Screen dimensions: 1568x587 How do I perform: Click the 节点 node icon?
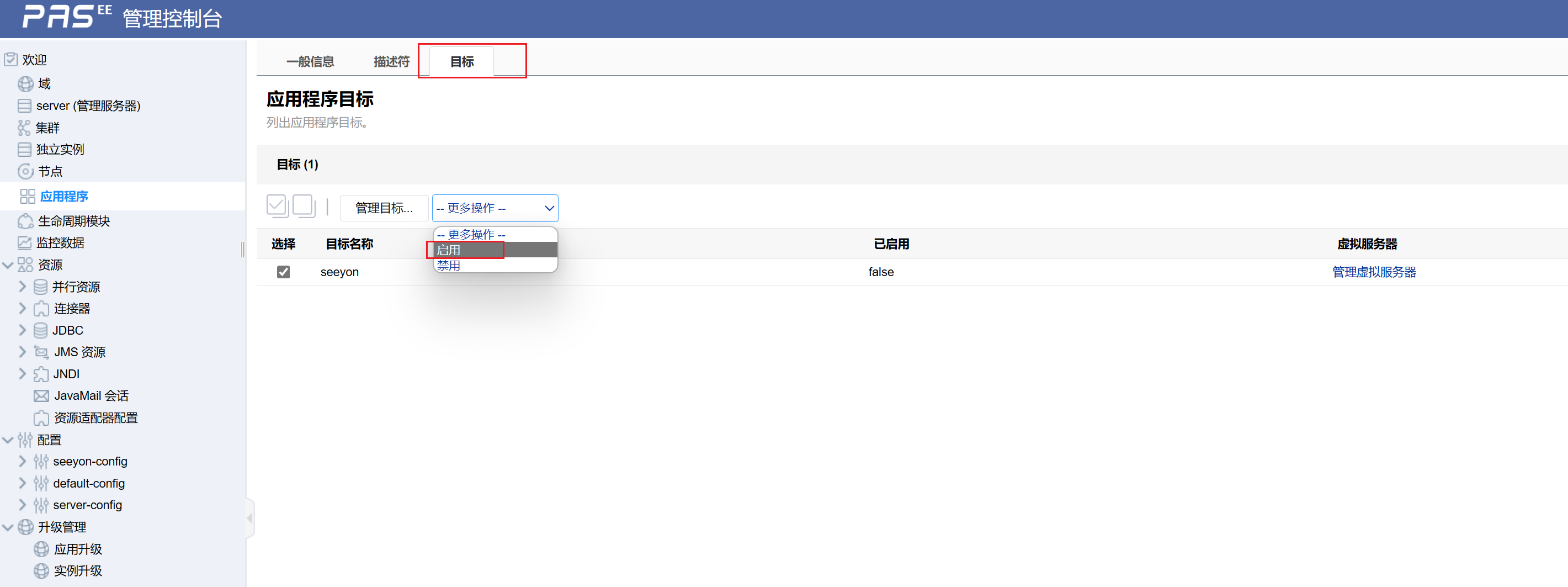click(x=25, y=172)
